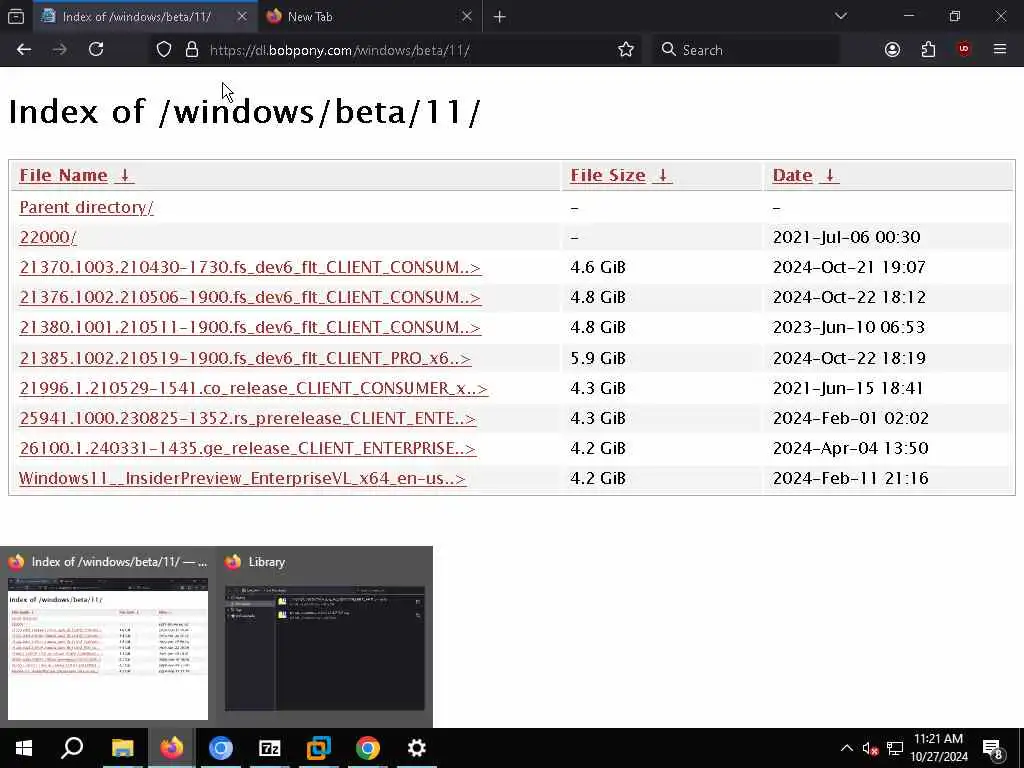1024x768 pixels.
Task: Reload the current page
Action: 96,50
